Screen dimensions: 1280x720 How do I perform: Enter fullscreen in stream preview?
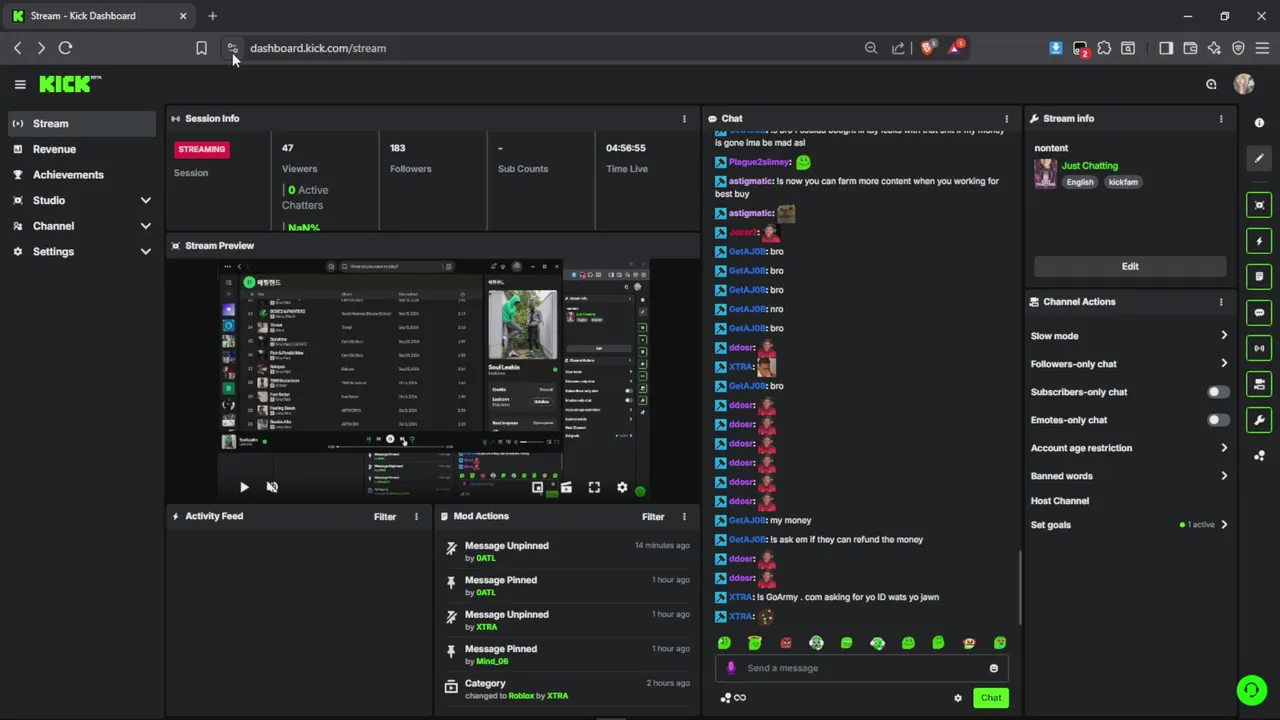pyautogui.click(x=594, y=487)
